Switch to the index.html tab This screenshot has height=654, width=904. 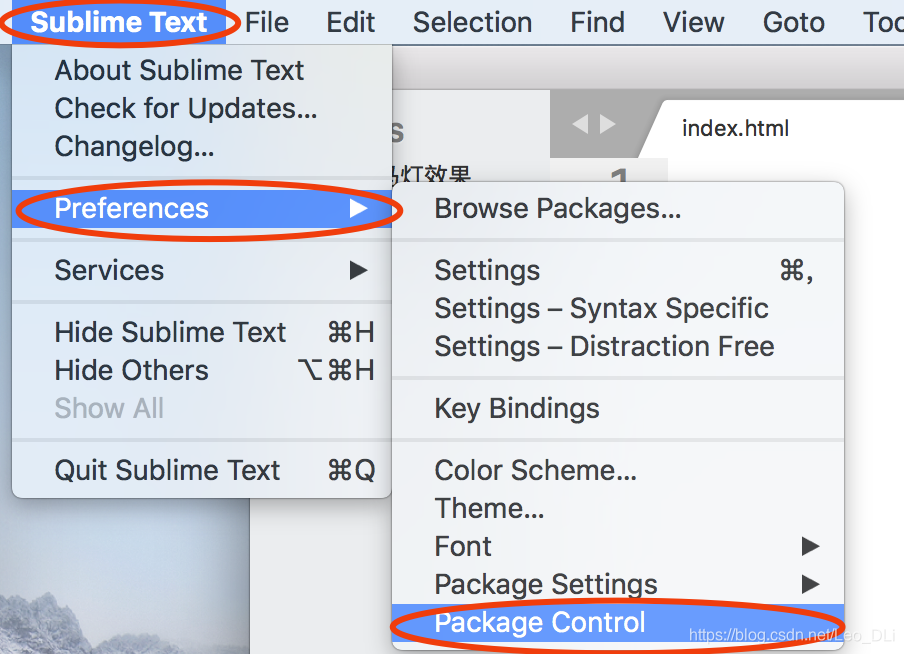pos(735,128)
